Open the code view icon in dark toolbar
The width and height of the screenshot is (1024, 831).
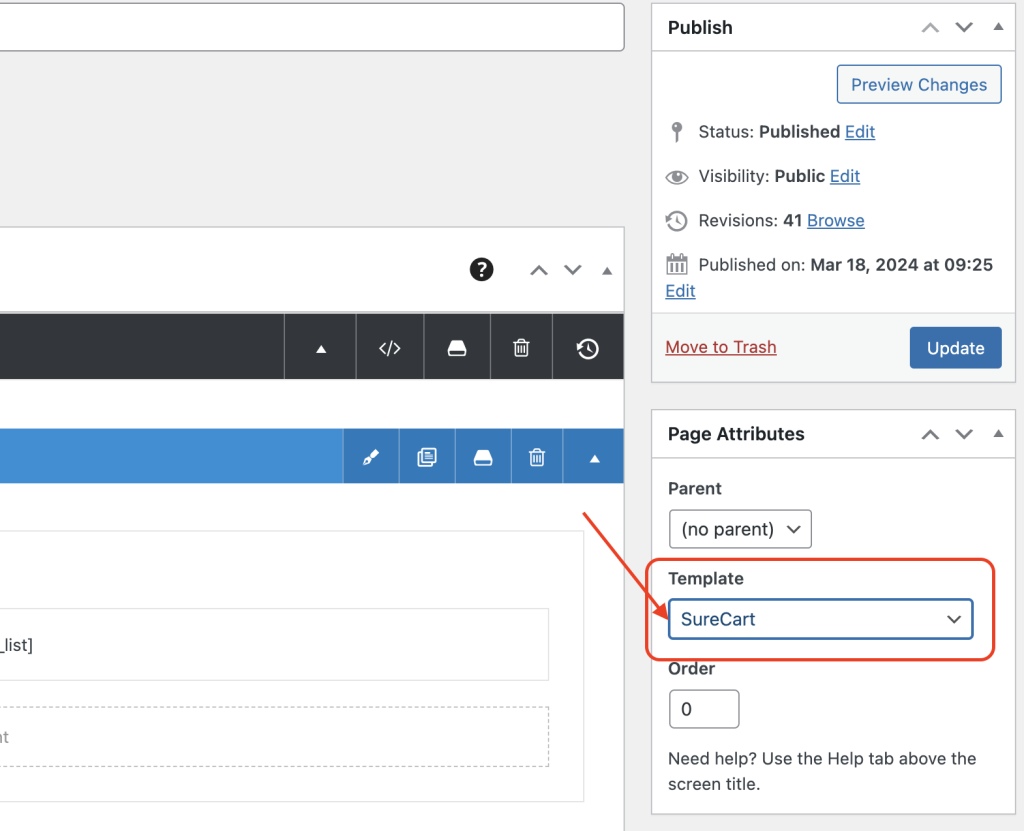[x=390, y=348]
